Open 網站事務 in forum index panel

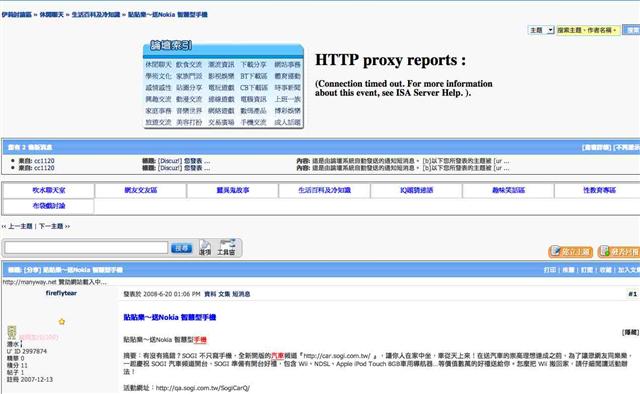(287, 65)
